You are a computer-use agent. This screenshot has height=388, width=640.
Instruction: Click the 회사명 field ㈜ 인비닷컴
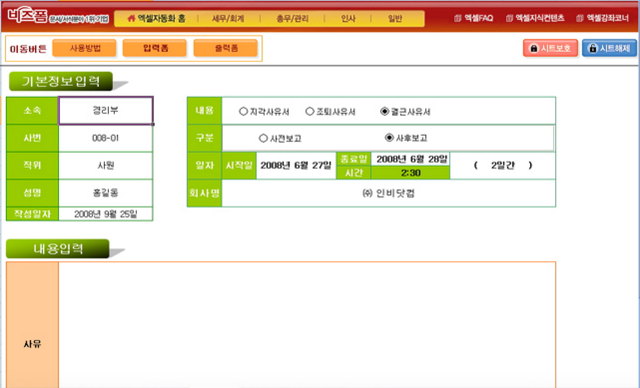[389, 193]
